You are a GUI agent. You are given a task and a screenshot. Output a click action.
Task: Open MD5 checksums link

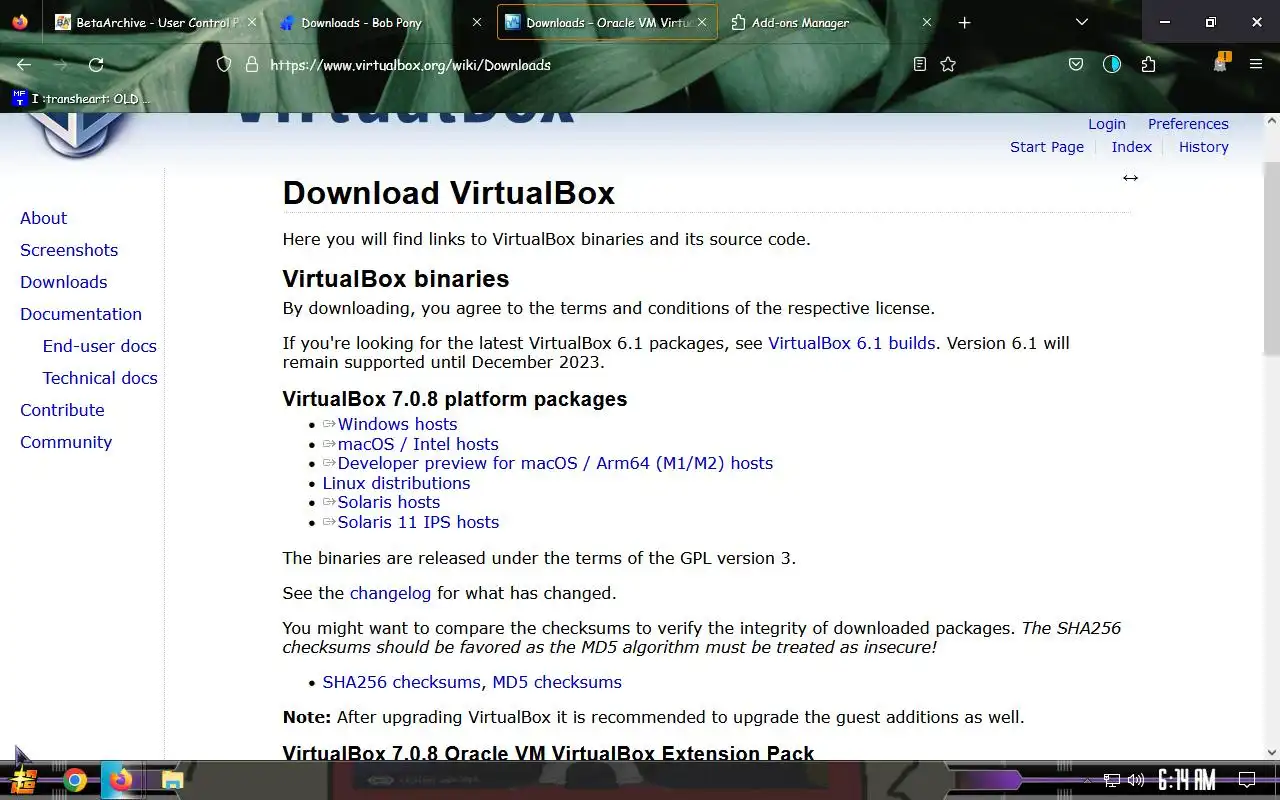[x=557, y=682]
